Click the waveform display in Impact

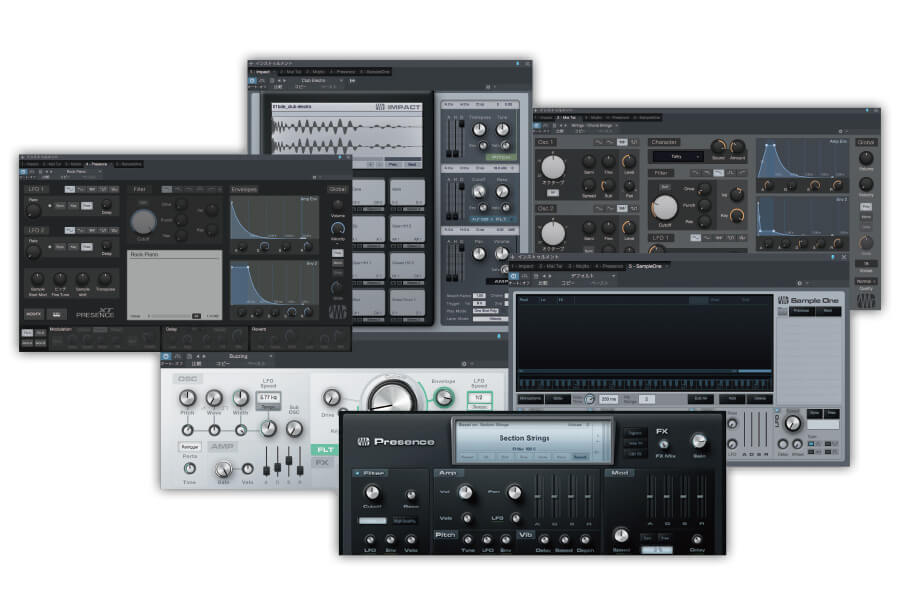click(347, 135)
